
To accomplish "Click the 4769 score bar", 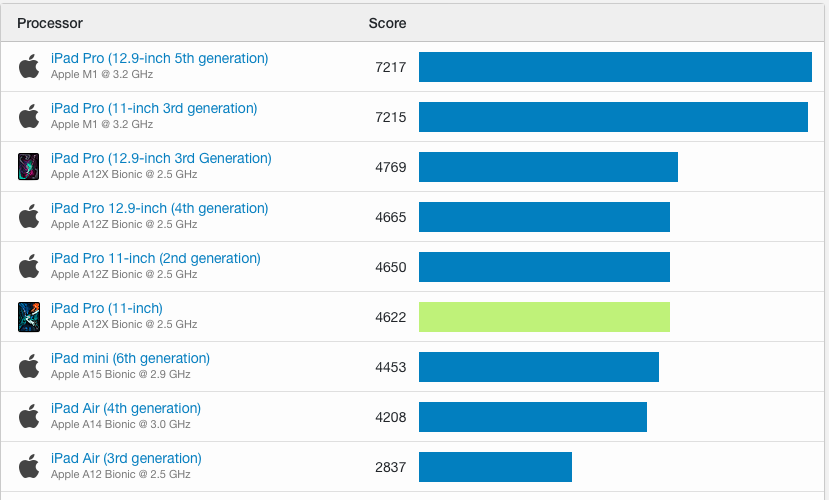I will (548, 167).
